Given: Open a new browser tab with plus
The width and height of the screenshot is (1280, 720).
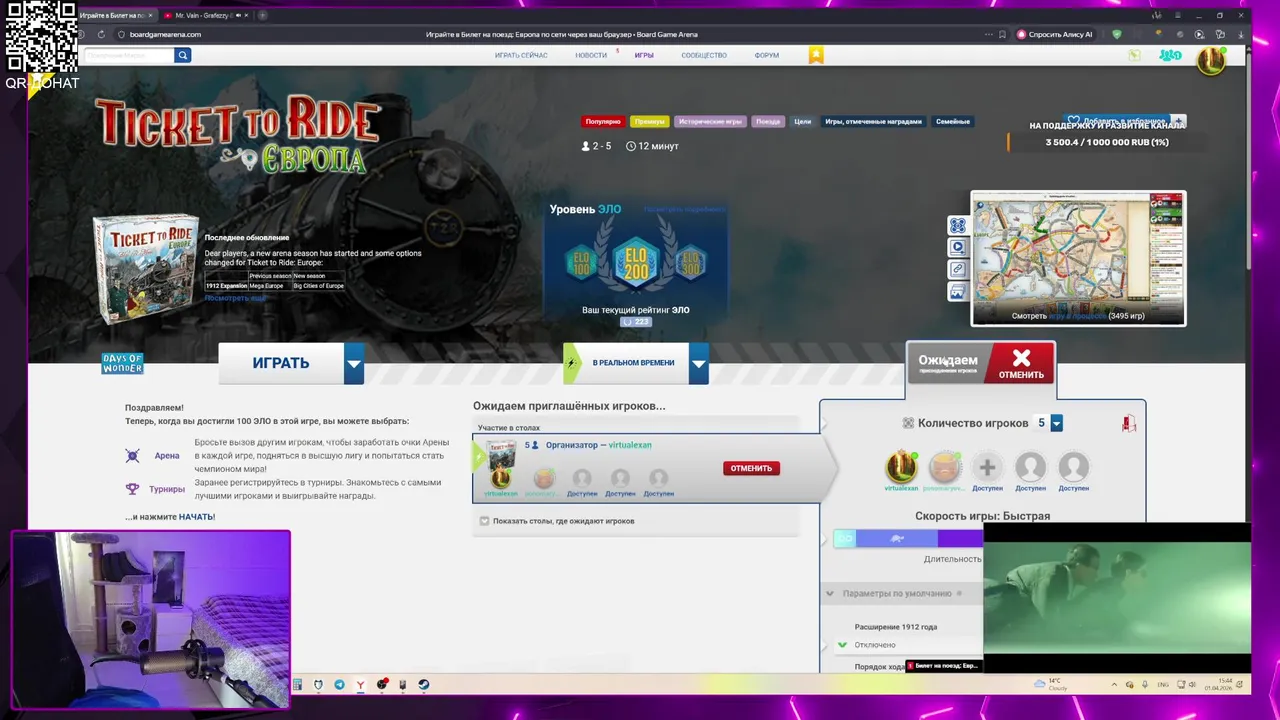Looking at the screenshot, I should 262,15.
